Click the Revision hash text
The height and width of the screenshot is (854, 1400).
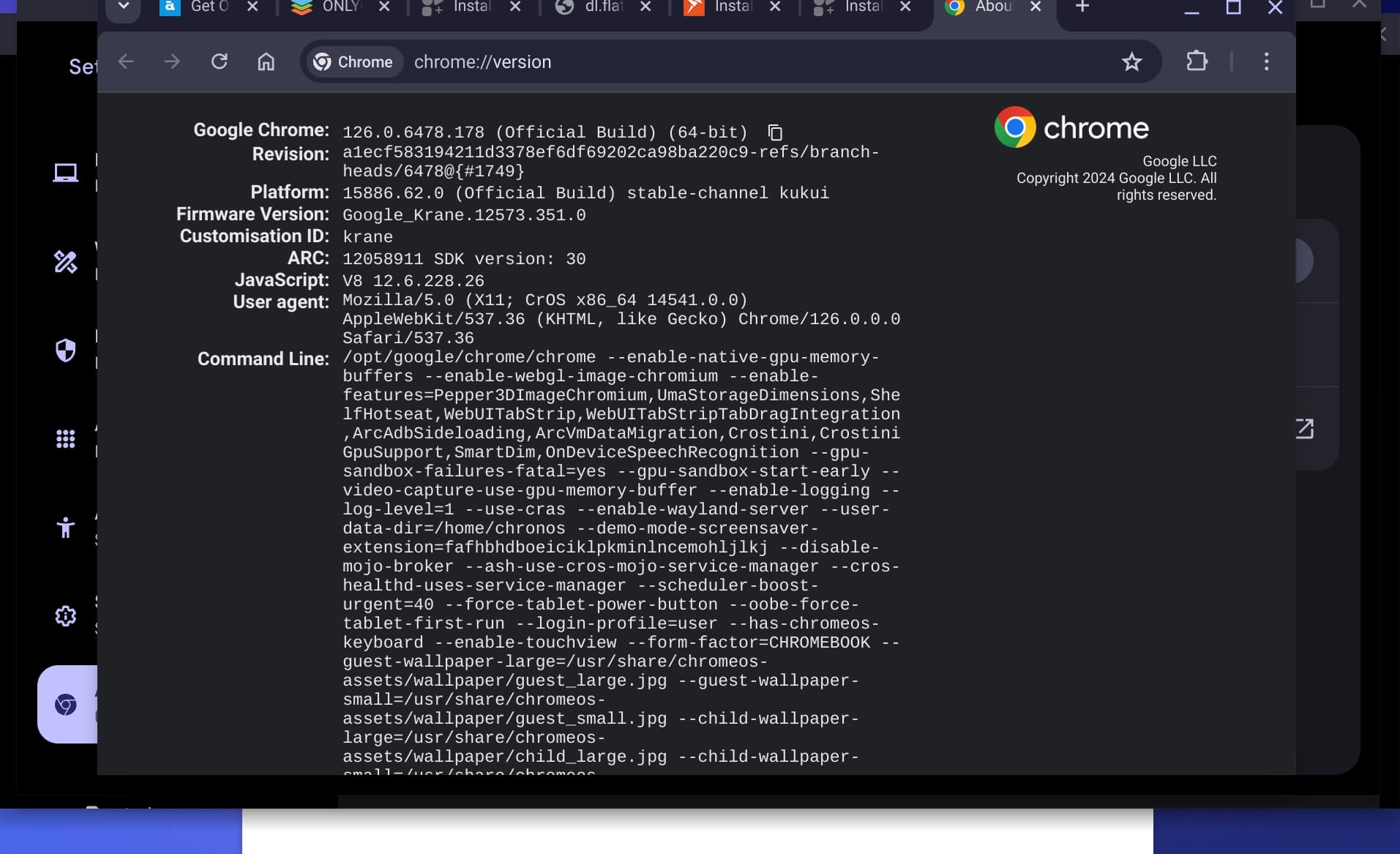tap(611, 162)
